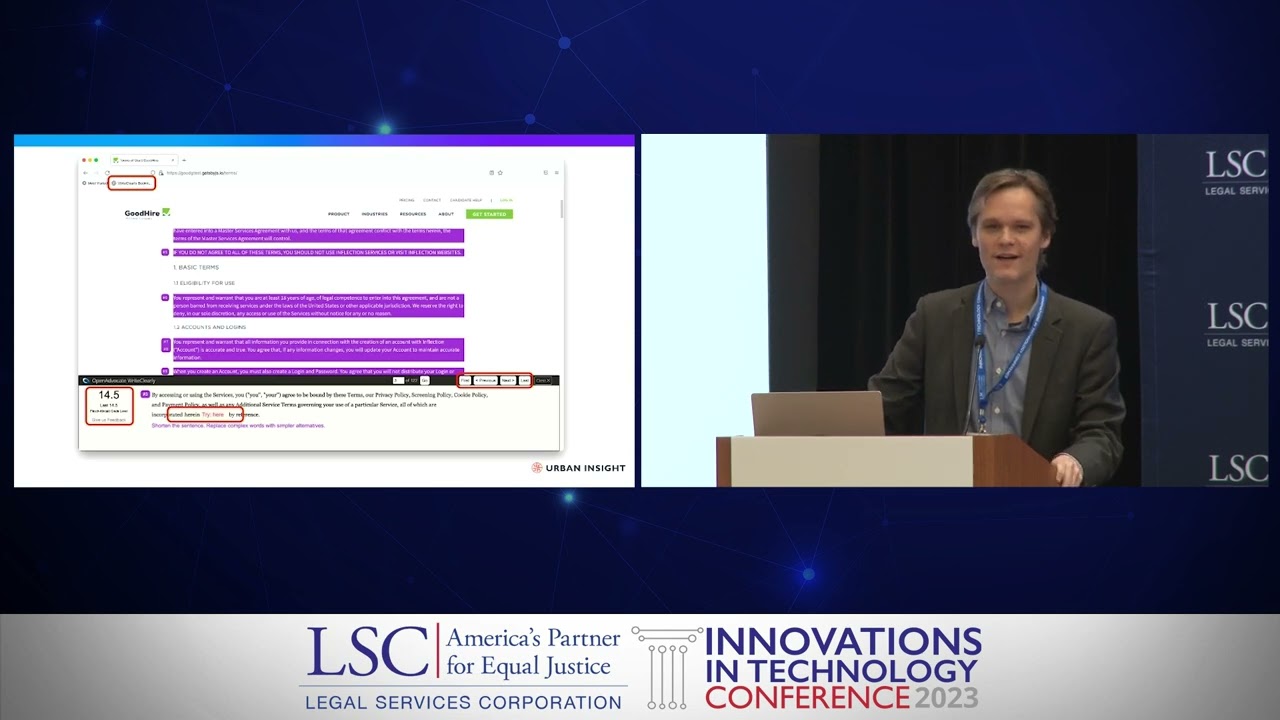Click the 'Try: here' word suggestion
This screenshot has height=720, width=1280.
(213, 414)
